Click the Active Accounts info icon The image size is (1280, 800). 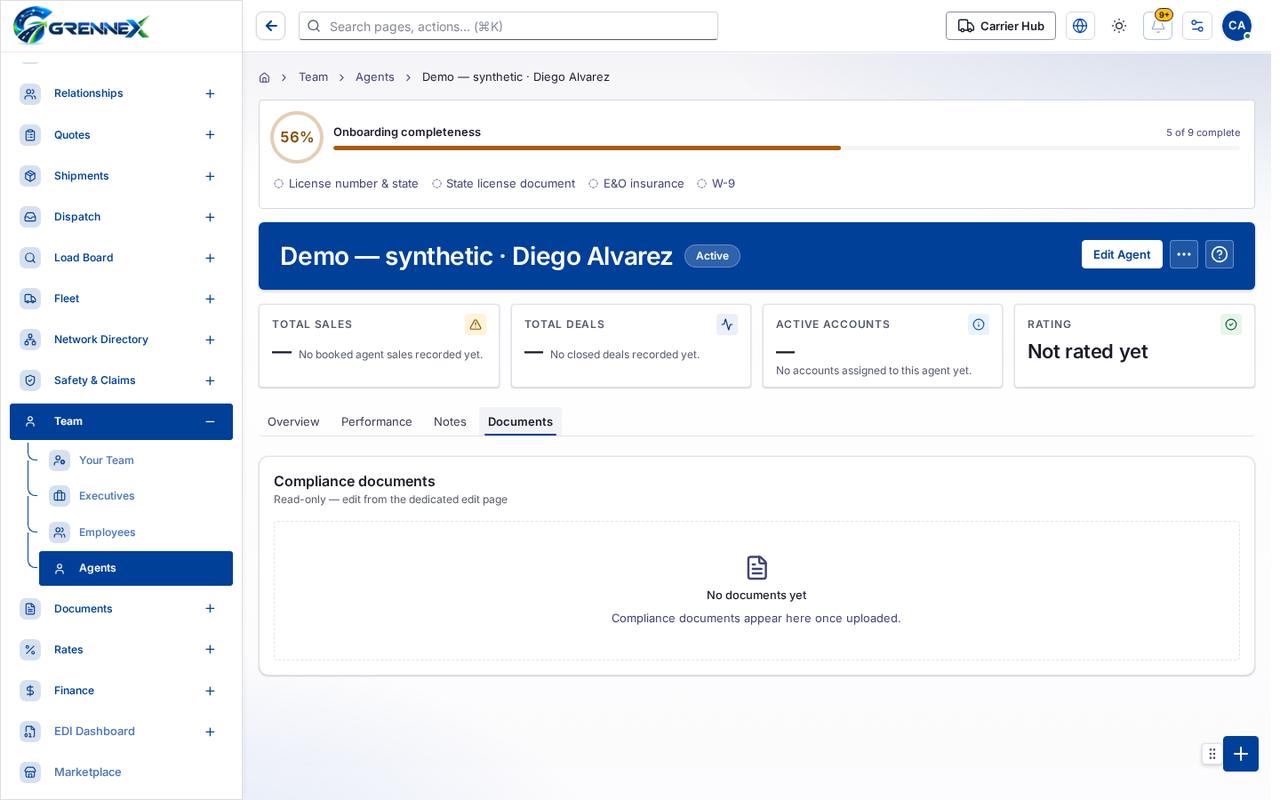[979, 324]
